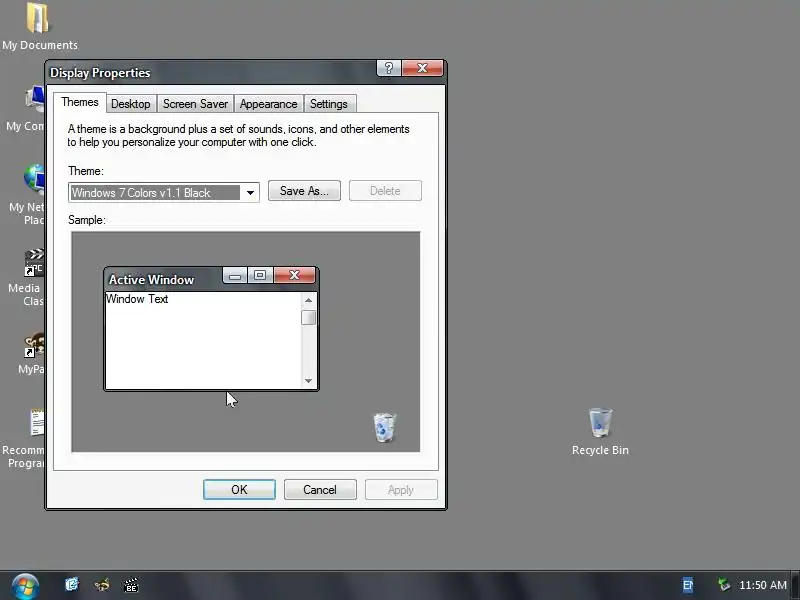Viewport: 800px width, 600px height.
Task: Launch the BE clapperboard quick launch icon
Action: click(131, 585)
